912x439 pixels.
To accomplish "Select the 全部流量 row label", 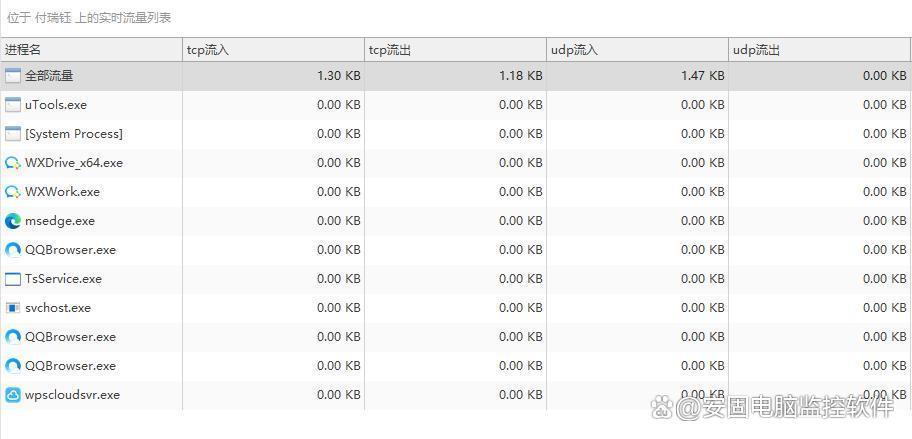I will click(49, 76).
